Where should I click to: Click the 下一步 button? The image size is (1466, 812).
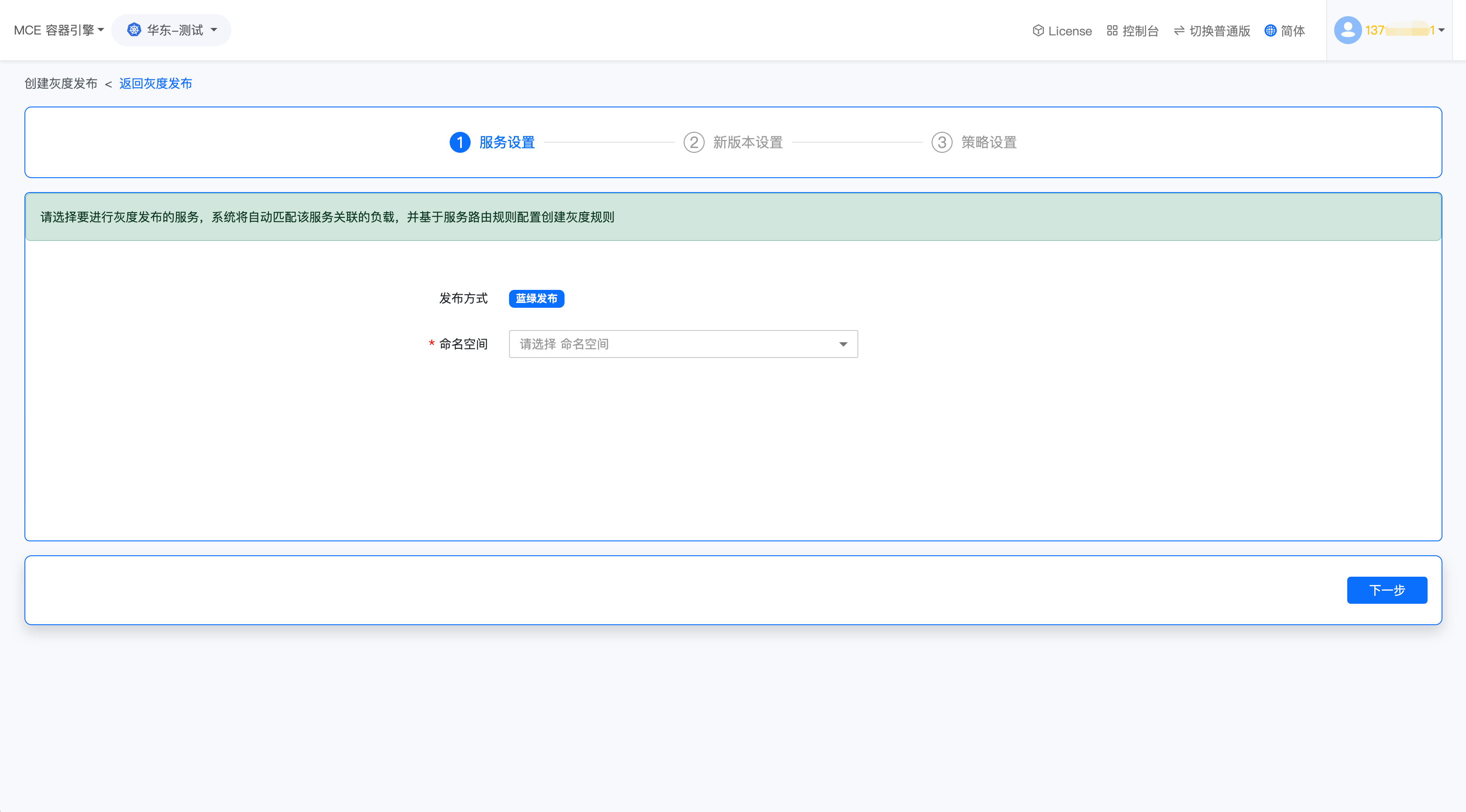click(x=1387, y=590)
